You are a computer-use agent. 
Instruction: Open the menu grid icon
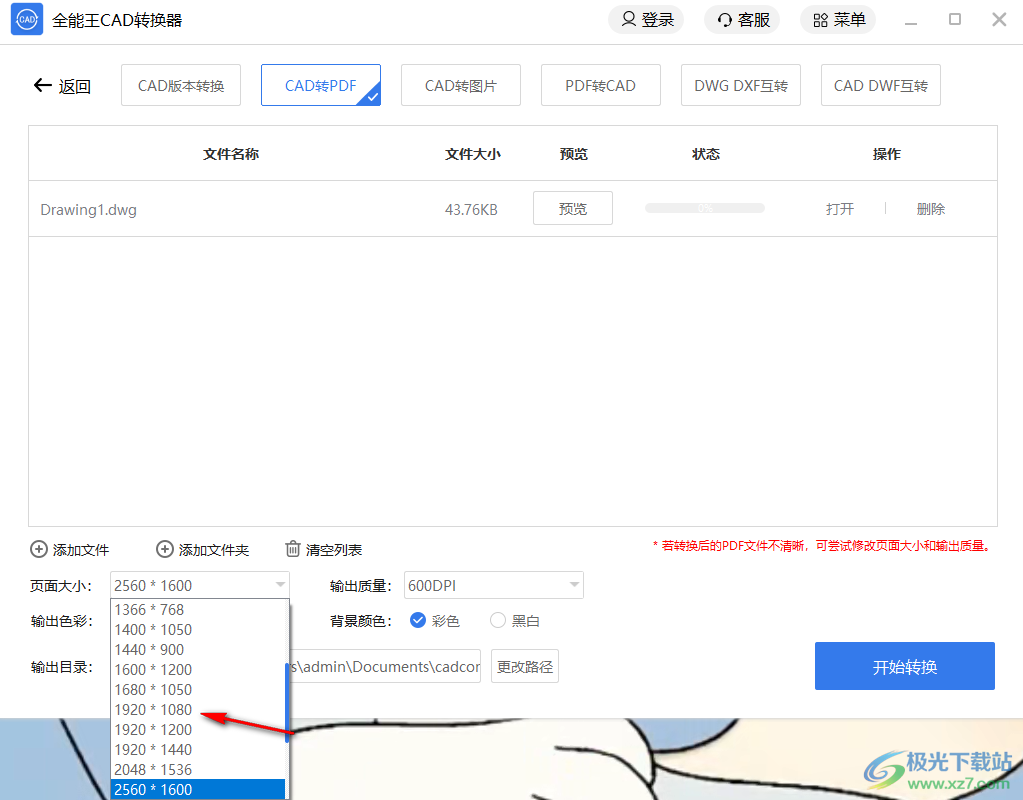[820, 20]
